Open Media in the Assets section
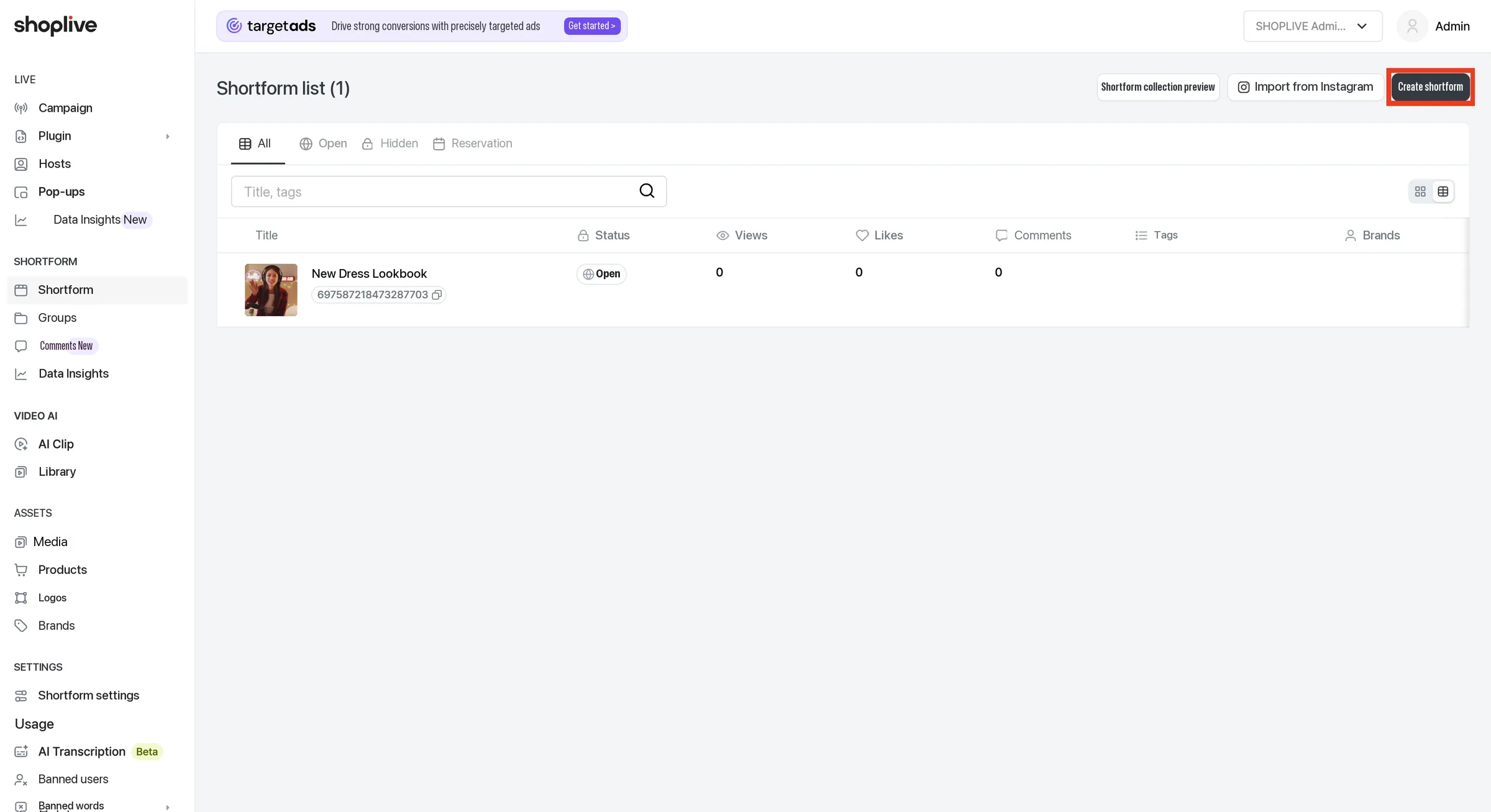 [x=50, y=542]
